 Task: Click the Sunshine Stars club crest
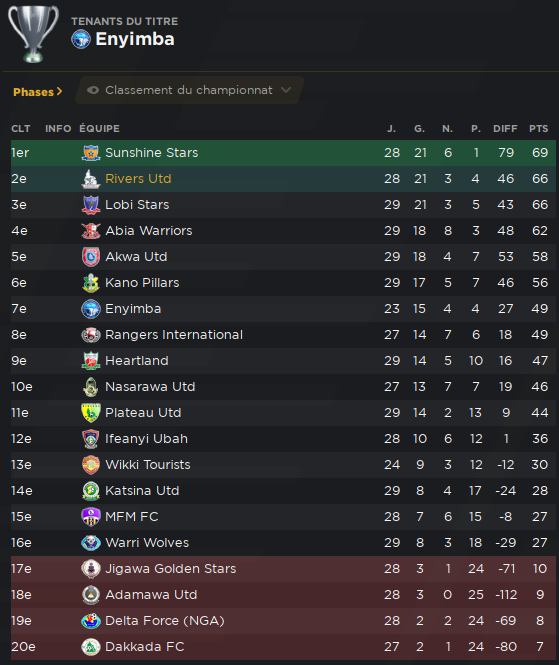pos(91,153)
